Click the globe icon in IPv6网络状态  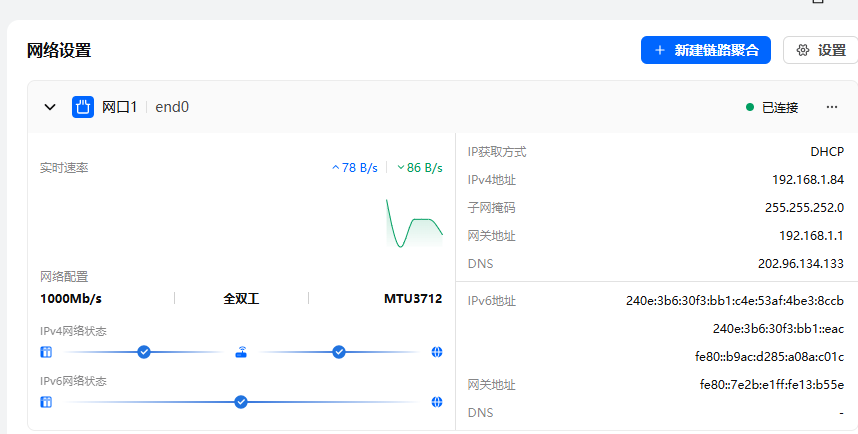tap(437, 402)
